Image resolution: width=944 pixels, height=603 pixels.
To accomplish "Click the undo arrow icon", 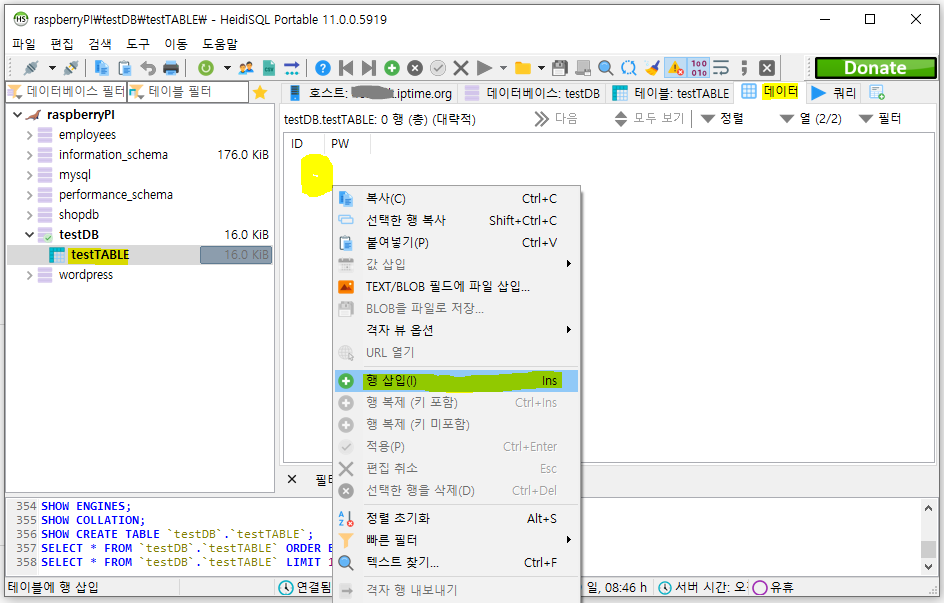I will point(148,68).
